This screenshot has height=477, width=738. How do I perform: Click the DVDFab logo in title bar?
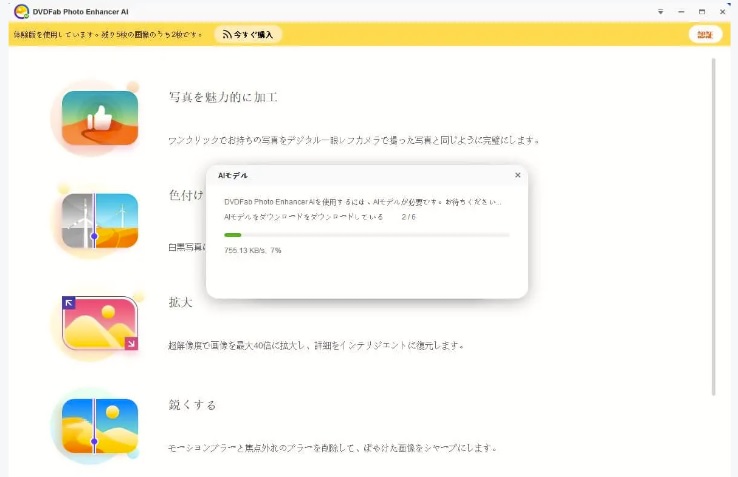click(x=21, y=11)
